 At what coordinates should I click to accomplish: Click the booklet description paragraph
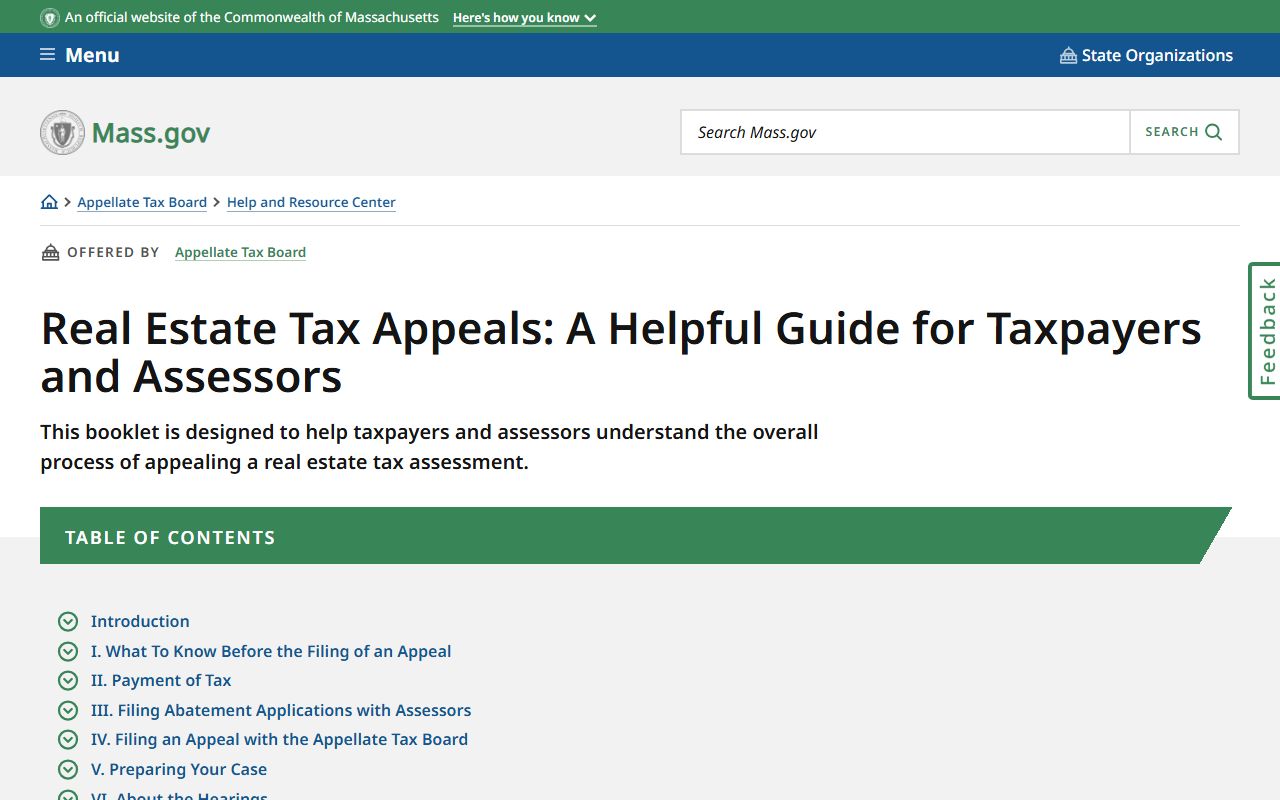point(429,447)
